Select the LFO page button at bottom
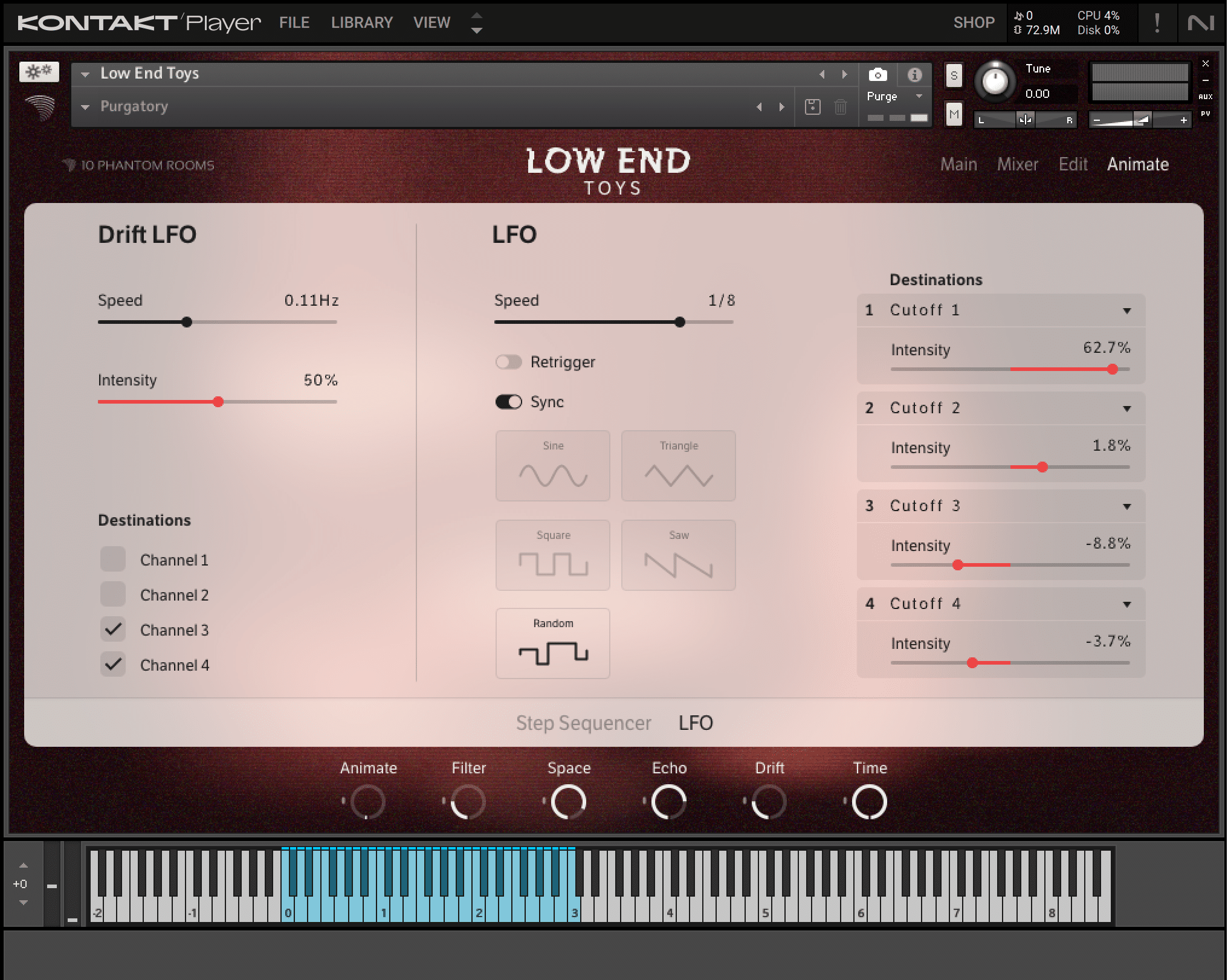 [x=696, y=723]
